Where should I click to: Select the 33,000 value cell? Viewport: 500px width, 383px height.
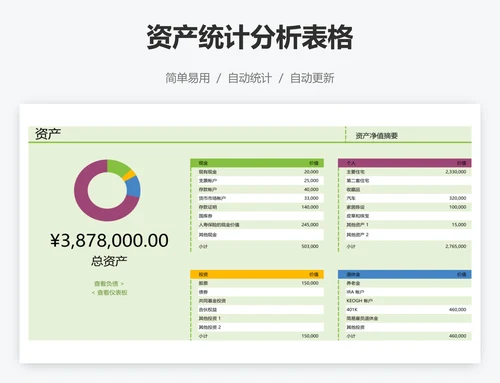[x=311, y=198]
